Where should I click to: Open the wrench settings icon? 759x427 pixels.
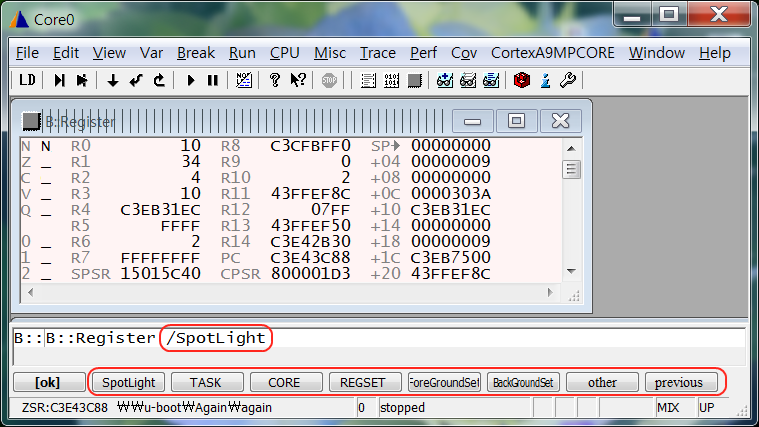(568, 80)
